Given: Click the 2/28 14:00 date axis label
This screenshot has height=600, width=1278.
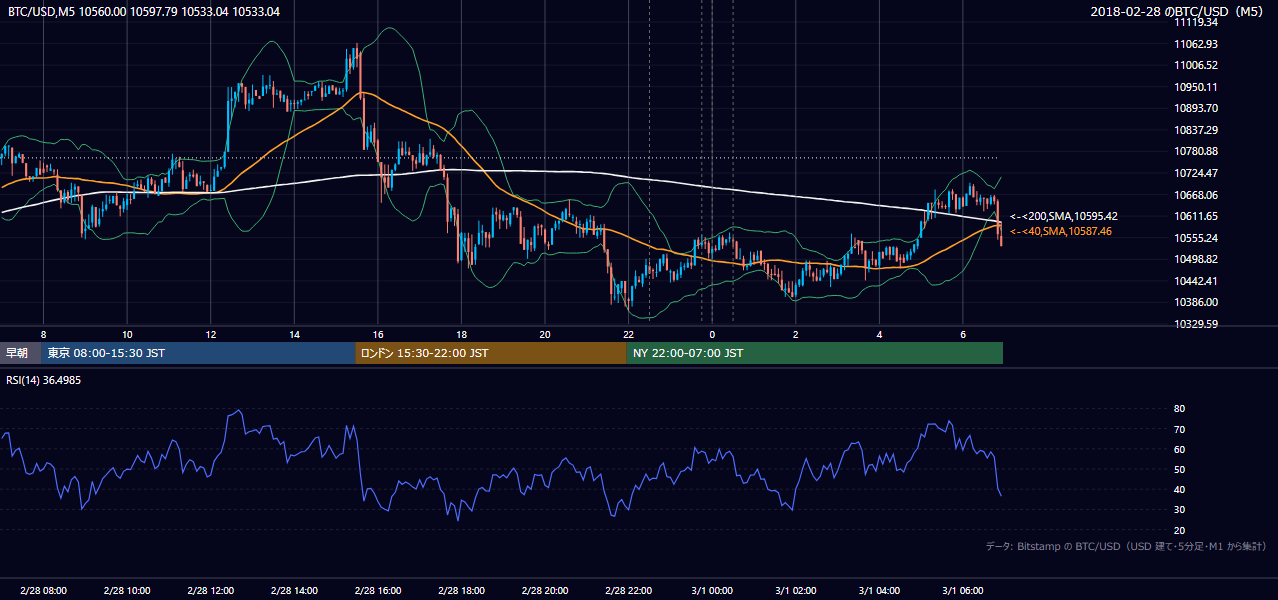Looking at the screenshot, I should [x=294, y=591].
